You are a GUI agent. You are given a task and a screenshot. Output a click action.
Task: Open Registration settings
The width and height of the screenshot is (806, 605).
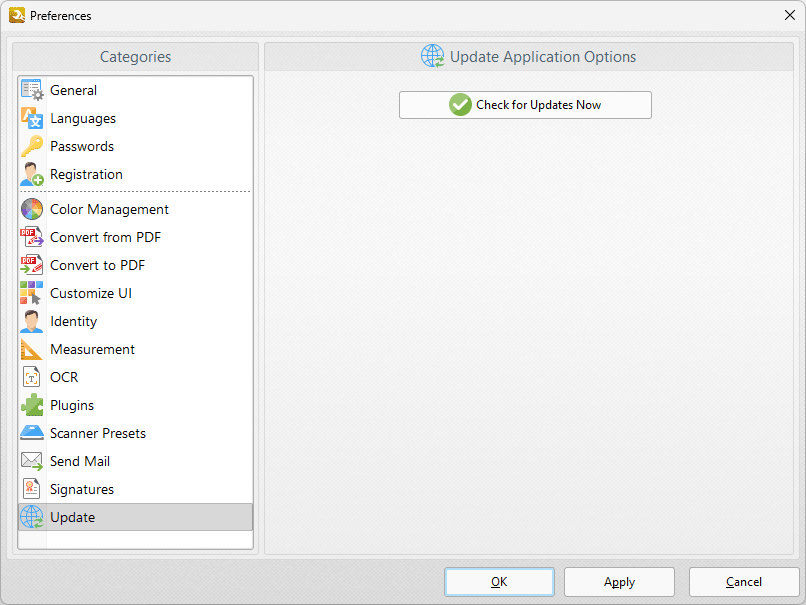136,174
